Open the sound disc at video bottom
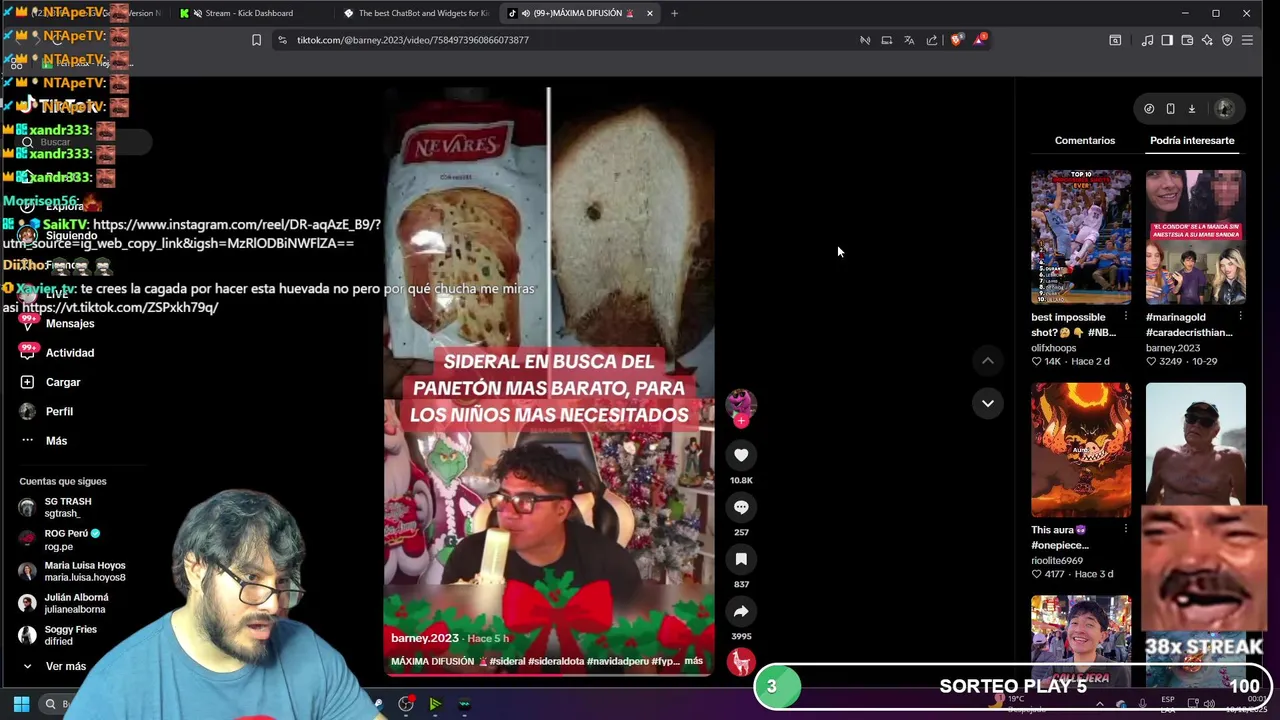The image size is (1280, 720). pos(741,662)
